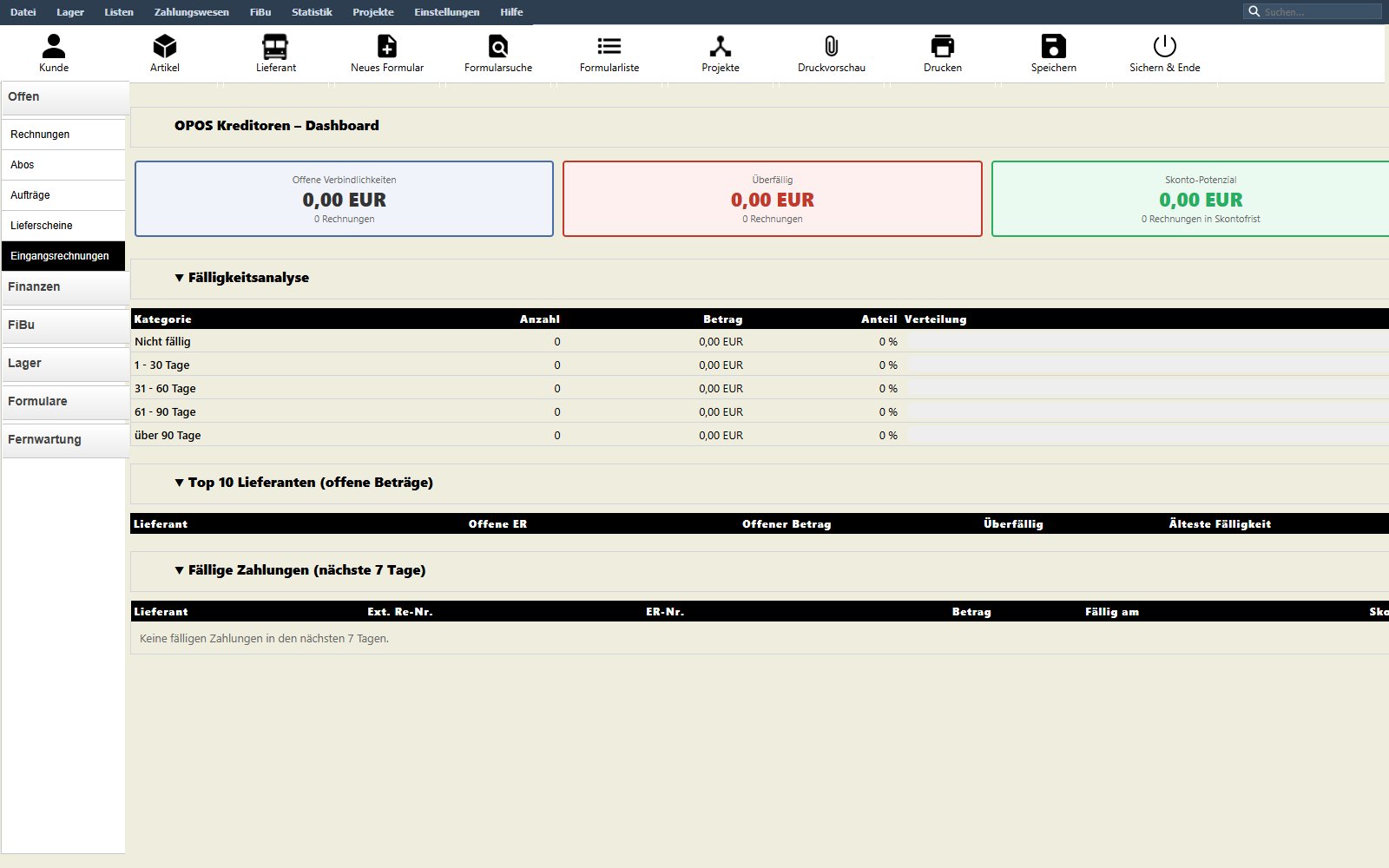This screenshot has width=1389, height=868.
Task: Open the Datei menu
Action: click(23, 12)
